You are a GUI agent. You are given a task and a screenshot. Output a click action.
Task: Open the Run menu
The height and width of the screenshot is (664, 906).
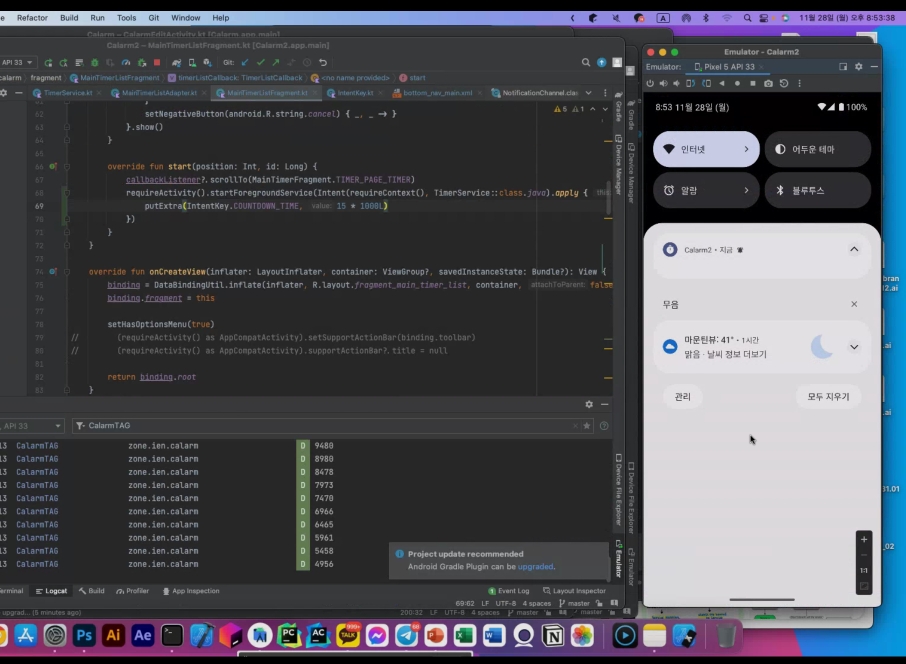97,18
